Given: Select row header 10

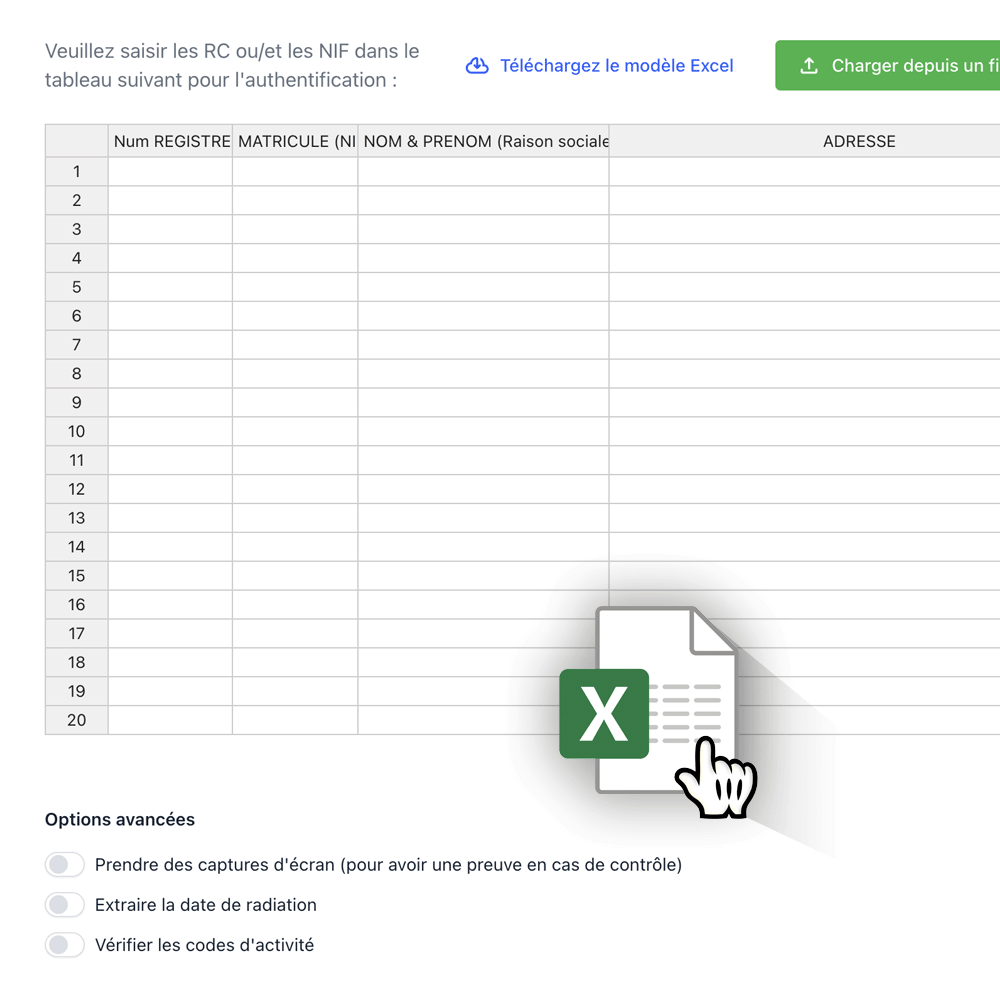Looking at the screenshot, I should [77, 432].
